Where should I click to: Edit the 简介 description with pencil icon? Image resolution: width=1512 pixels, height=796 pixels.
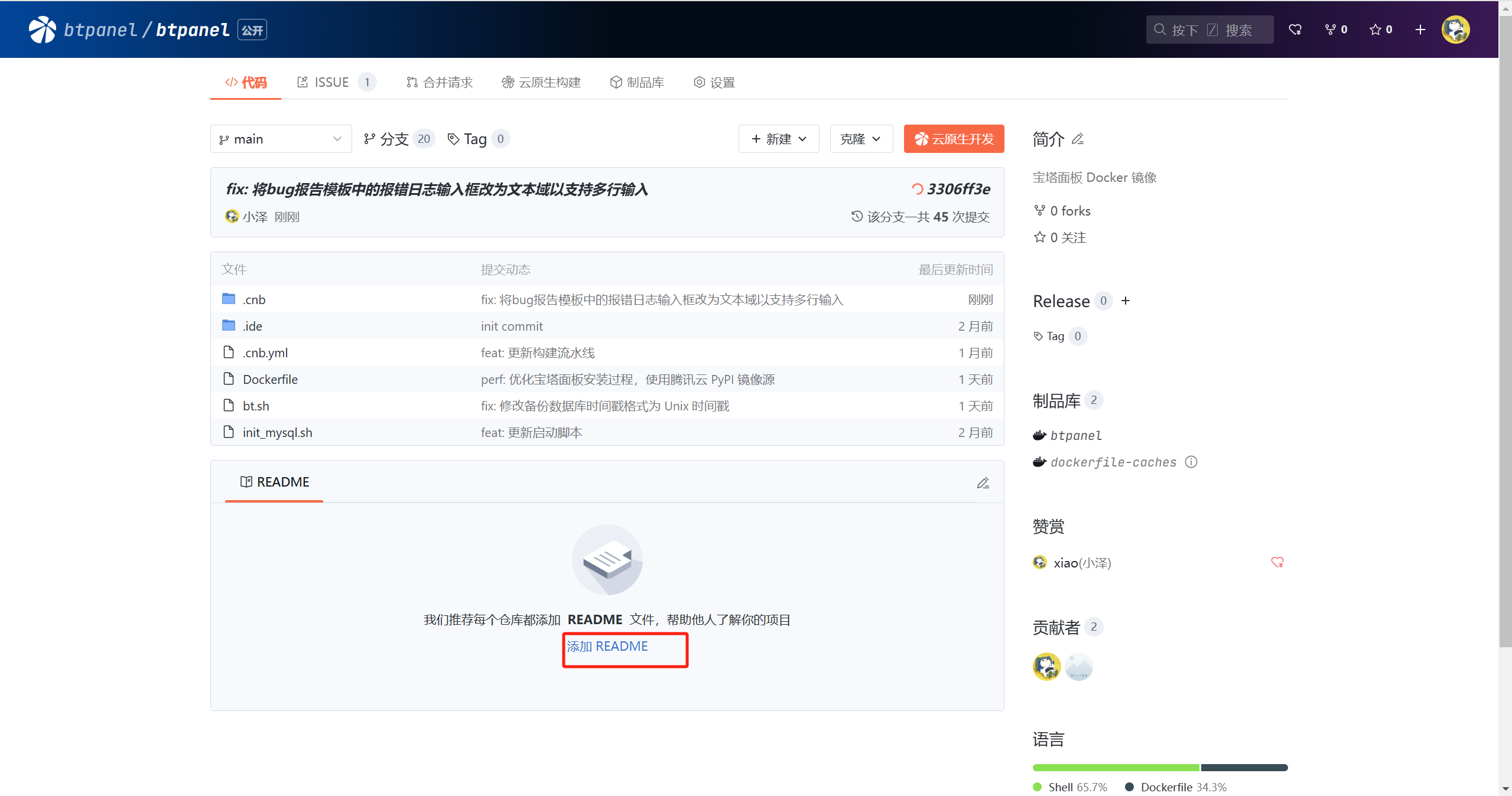click(1078, 139)
